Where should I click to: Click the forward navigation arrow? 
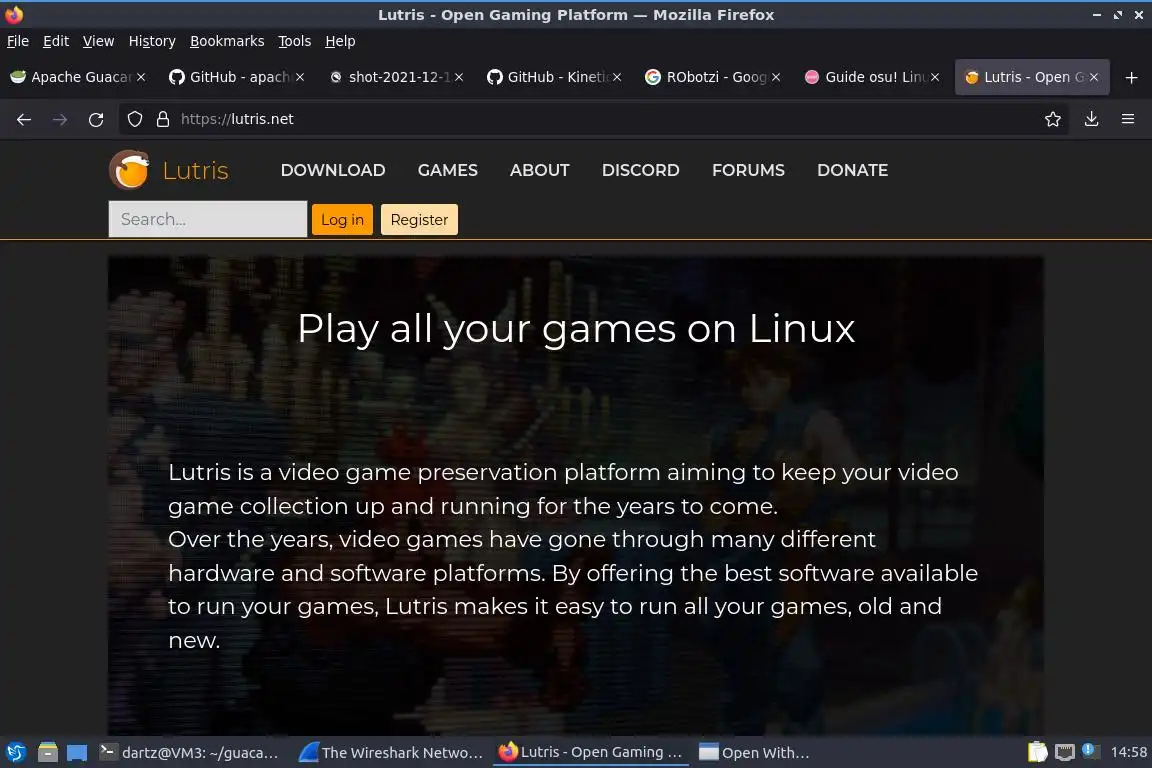[60, 120]
